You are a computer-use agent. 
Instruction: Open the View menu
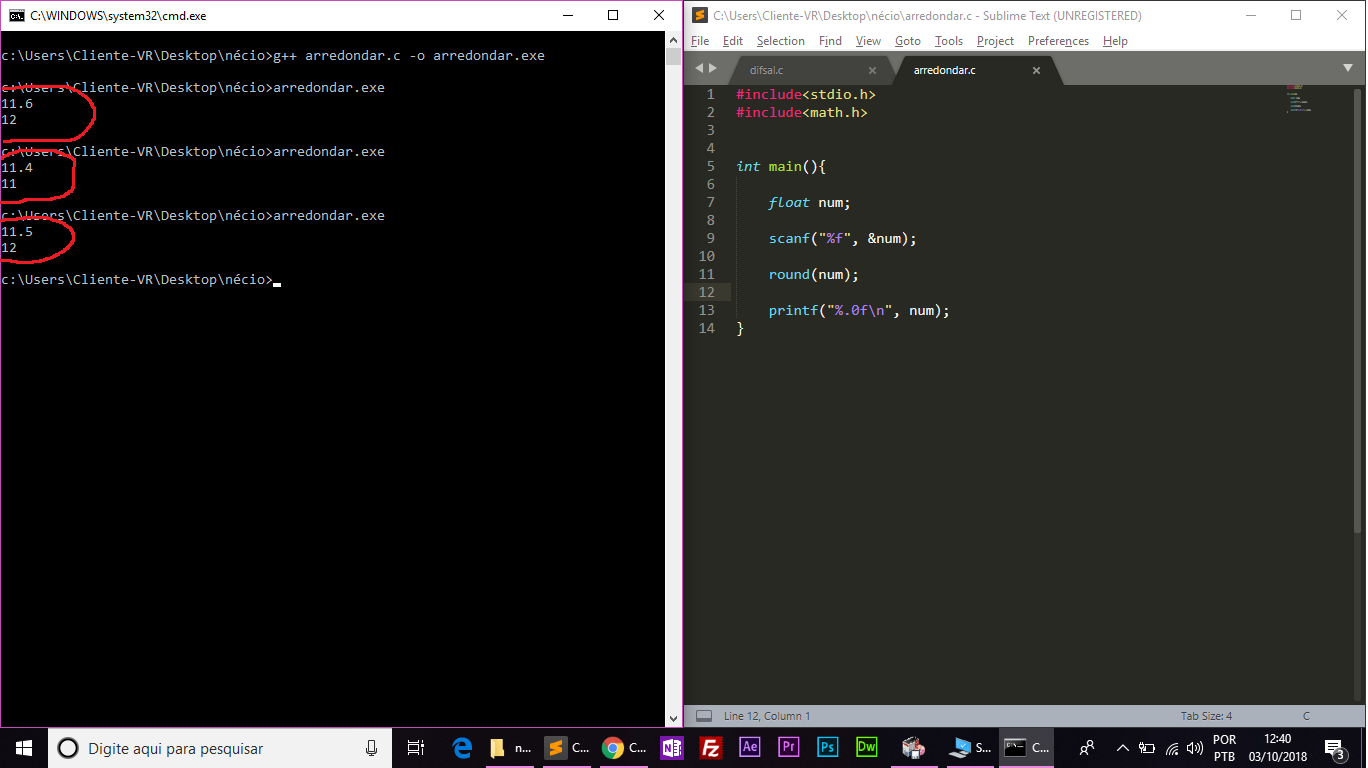868,41
